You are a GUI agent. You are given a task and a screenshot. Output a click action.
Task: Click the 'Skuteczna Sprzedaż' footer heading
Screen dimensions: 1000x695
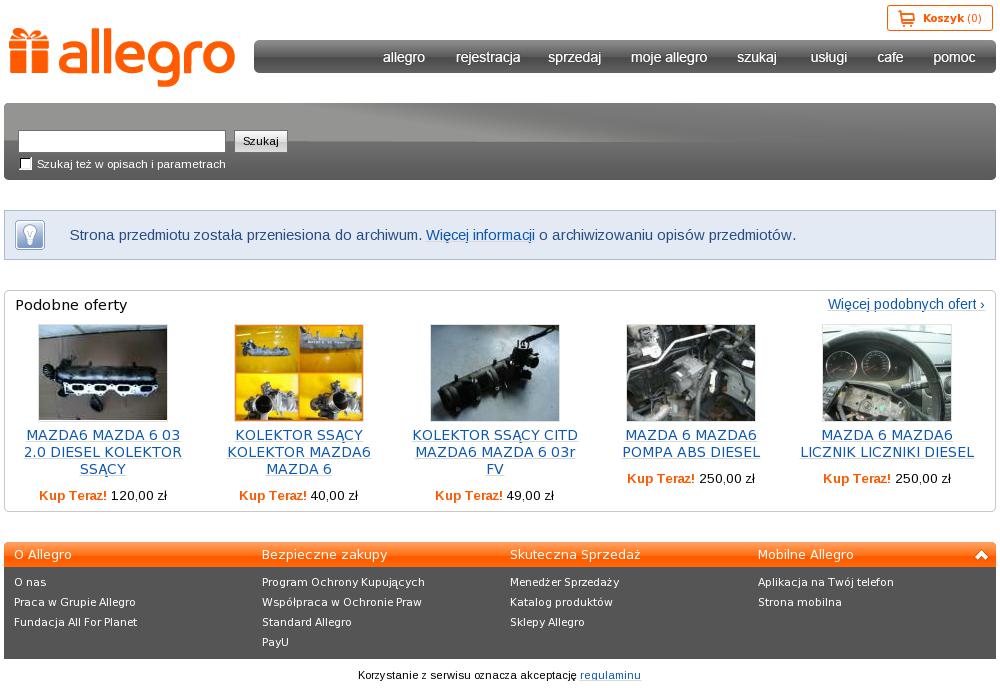[575, 555]
